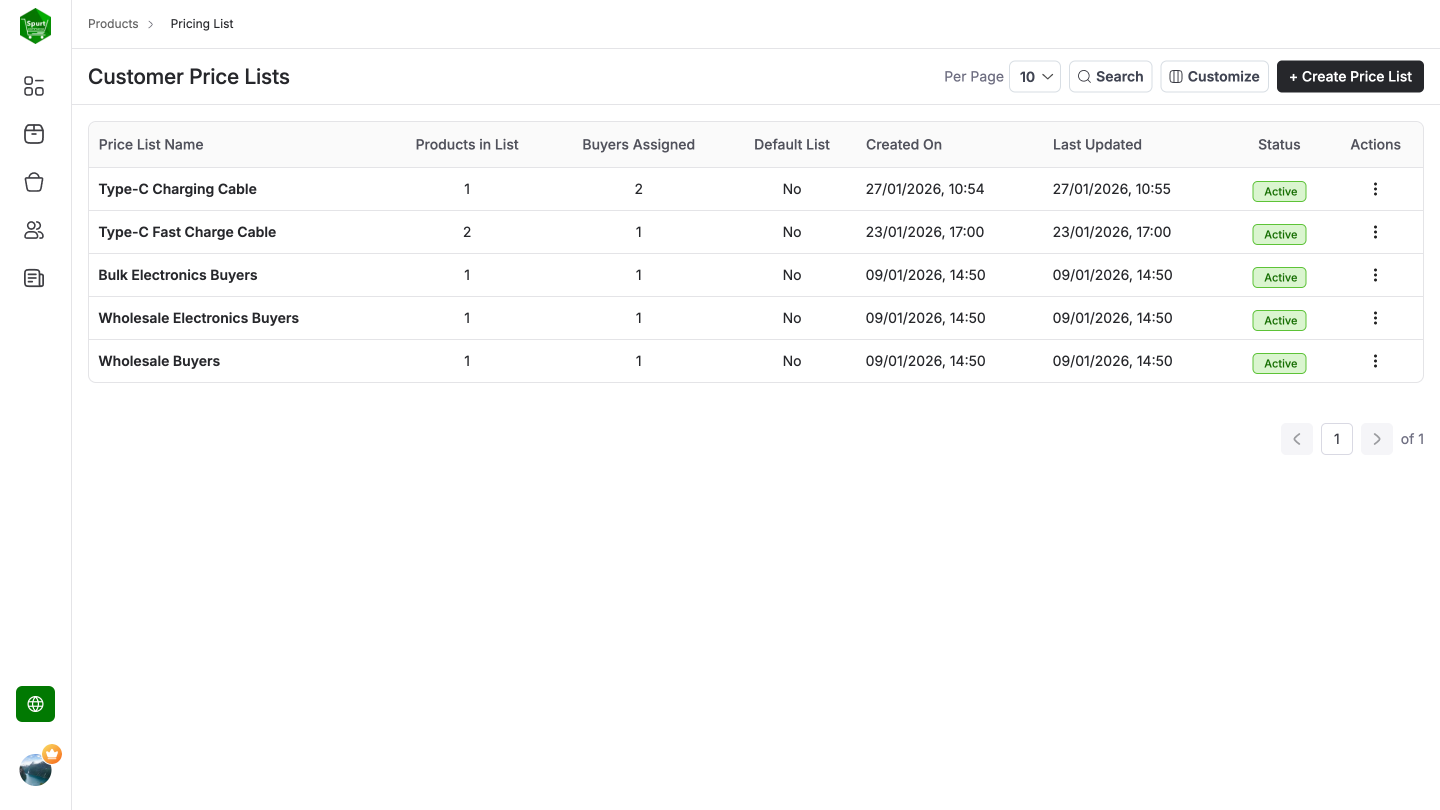The image size is (1440, 810).
Task: Click the Spurtcommerce logo at top left
Action: (x=35, y=25)
